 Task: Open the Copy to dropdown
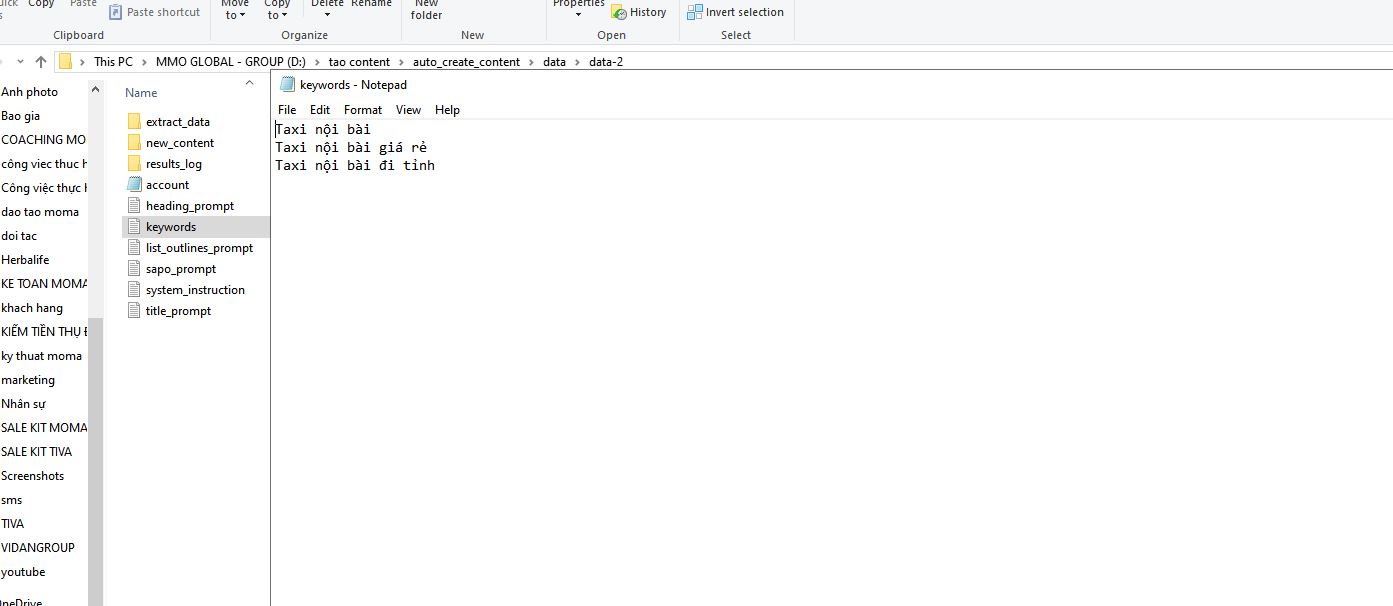(x=277, y=10)
